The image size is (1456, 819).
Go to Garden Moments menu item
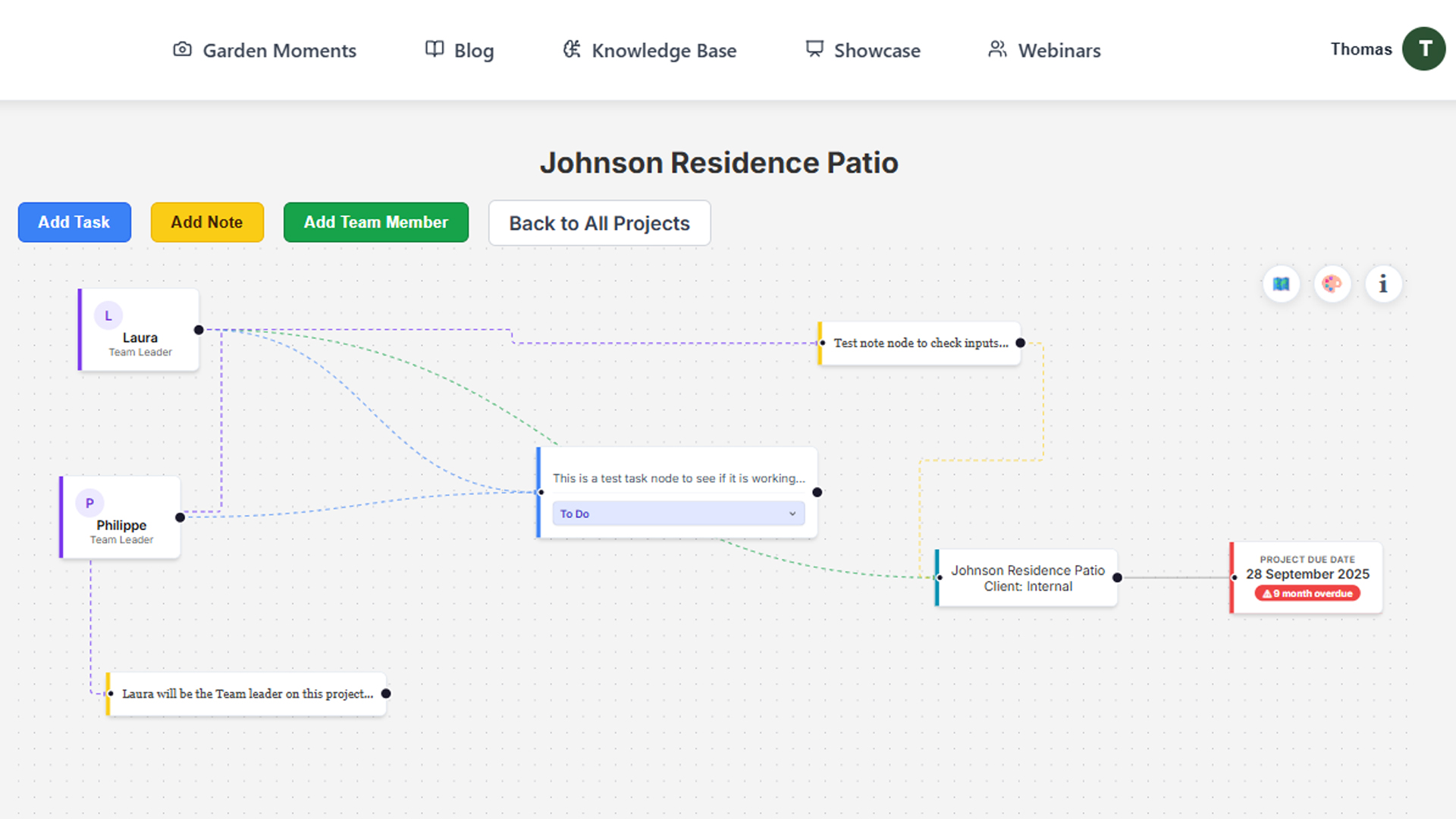tap(265, 50)
